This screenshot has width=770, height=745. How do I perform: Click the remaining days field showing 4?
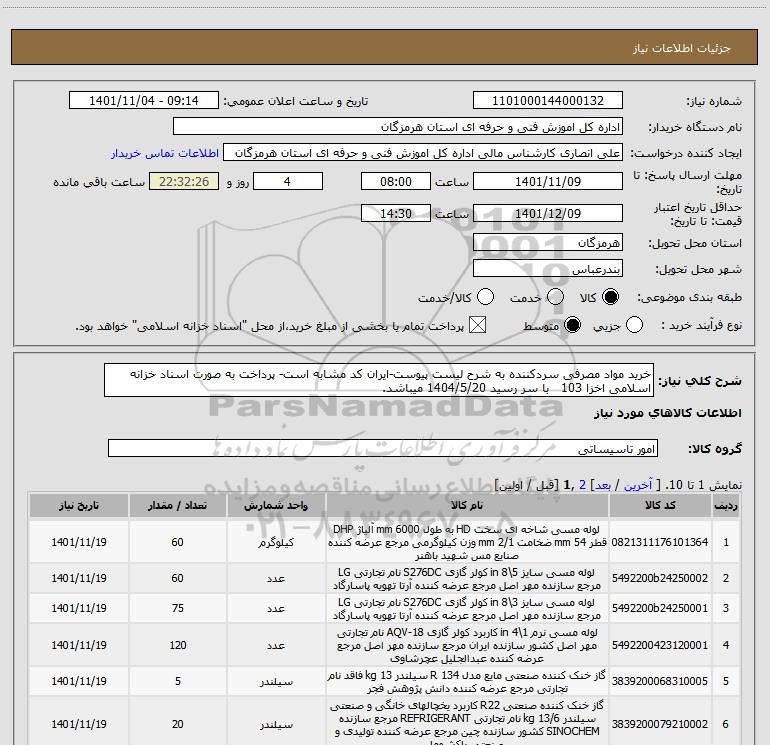tap(287, 181)
